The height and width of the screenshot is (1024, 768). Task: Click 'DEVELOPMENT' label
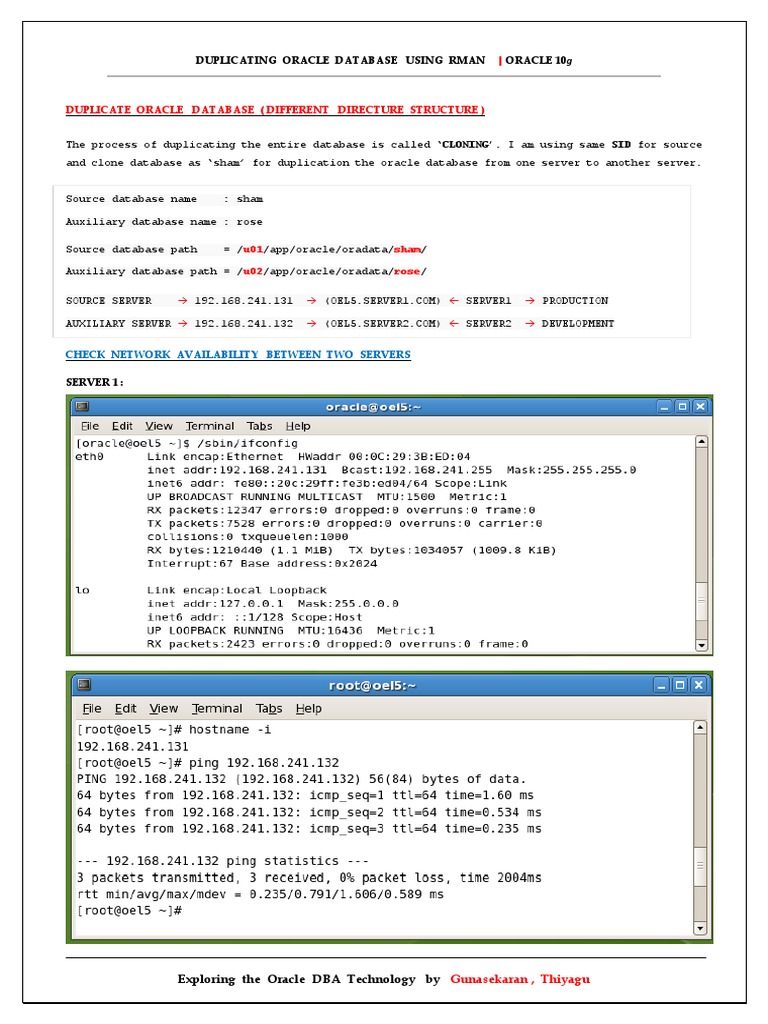pyautogui.click(x=577, y=324)
